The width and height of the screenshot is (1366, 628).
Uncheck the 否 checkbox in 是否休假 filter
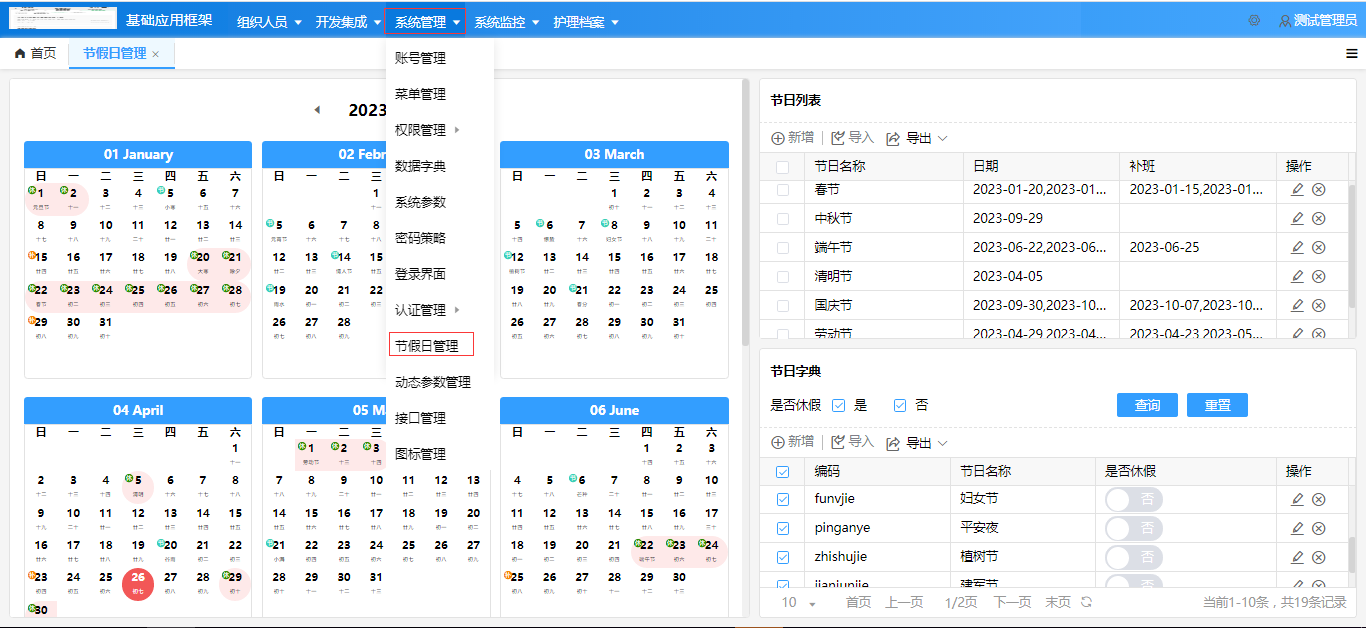(900, 404)
